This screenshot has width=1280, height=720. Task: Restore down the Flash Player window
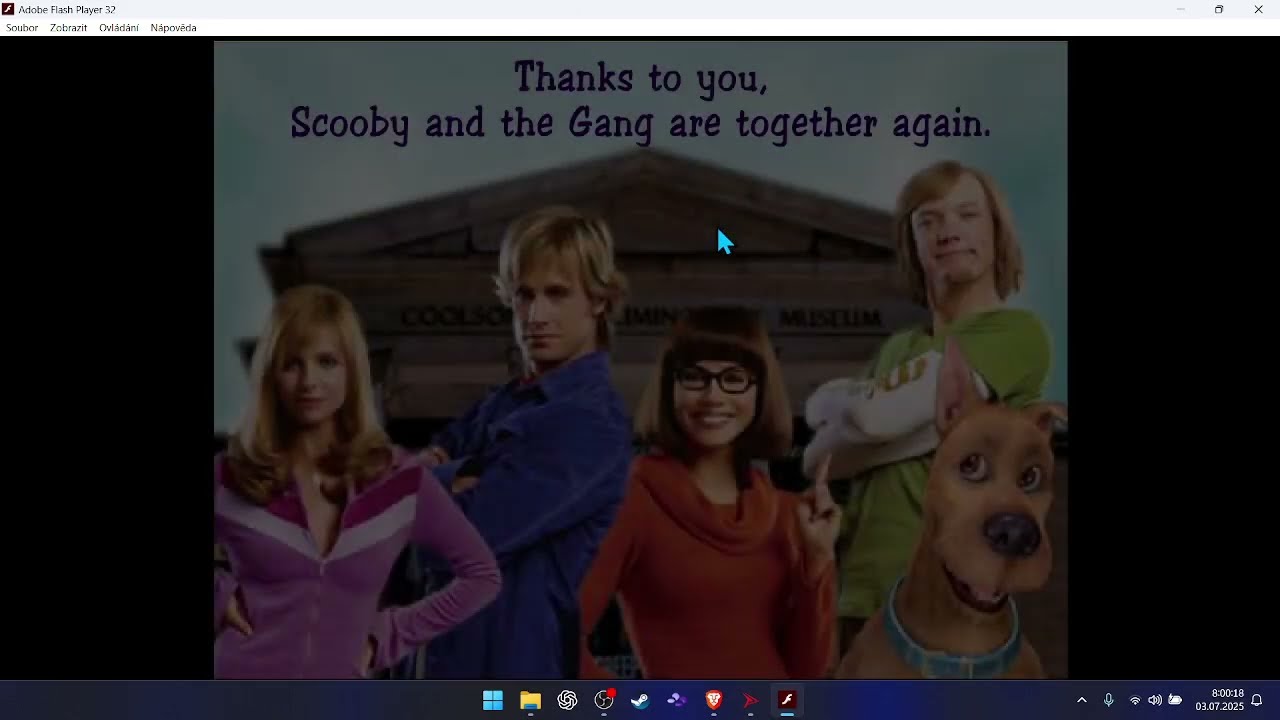pyautogui.click(x=1219, y=9)
